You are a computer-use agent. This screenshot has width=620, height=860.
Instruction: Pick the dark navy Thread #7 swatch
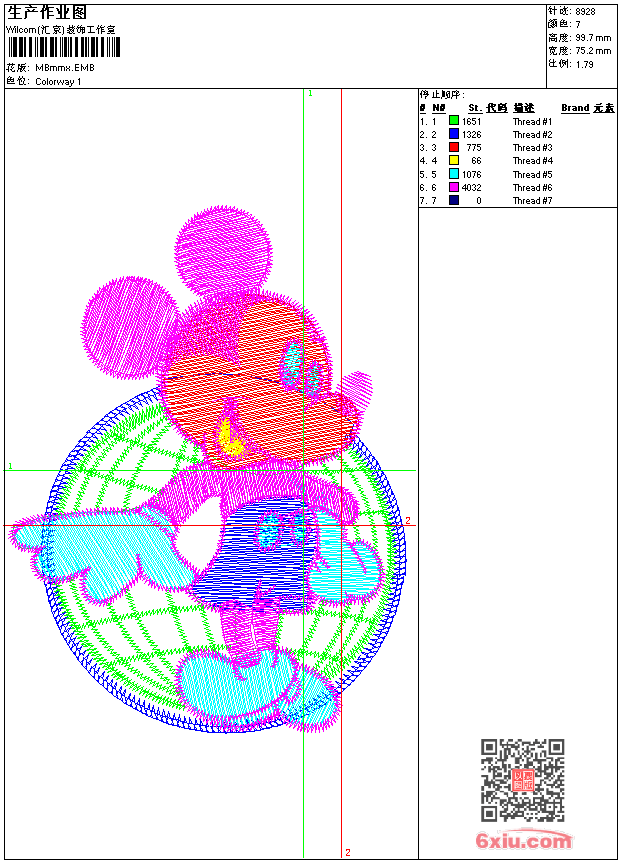[x=454, y=200]
